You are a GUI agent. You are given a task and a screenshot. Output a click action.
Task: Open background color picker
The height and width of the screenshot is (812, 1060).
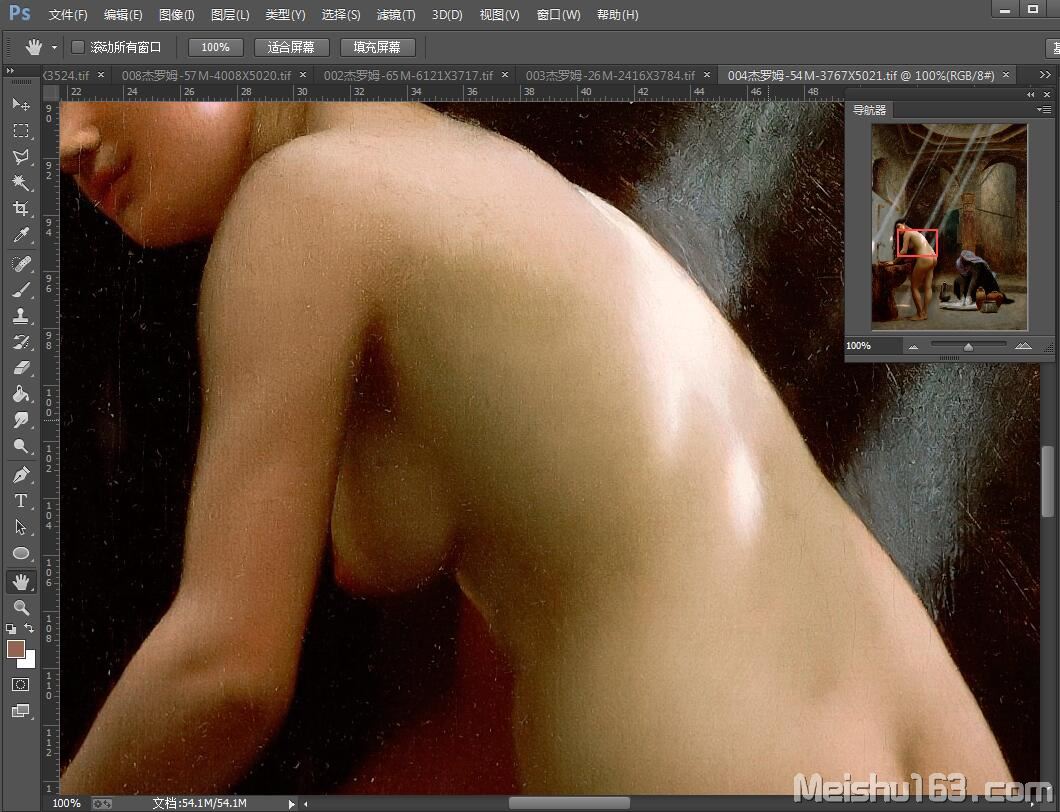click(x=29, y=661)
